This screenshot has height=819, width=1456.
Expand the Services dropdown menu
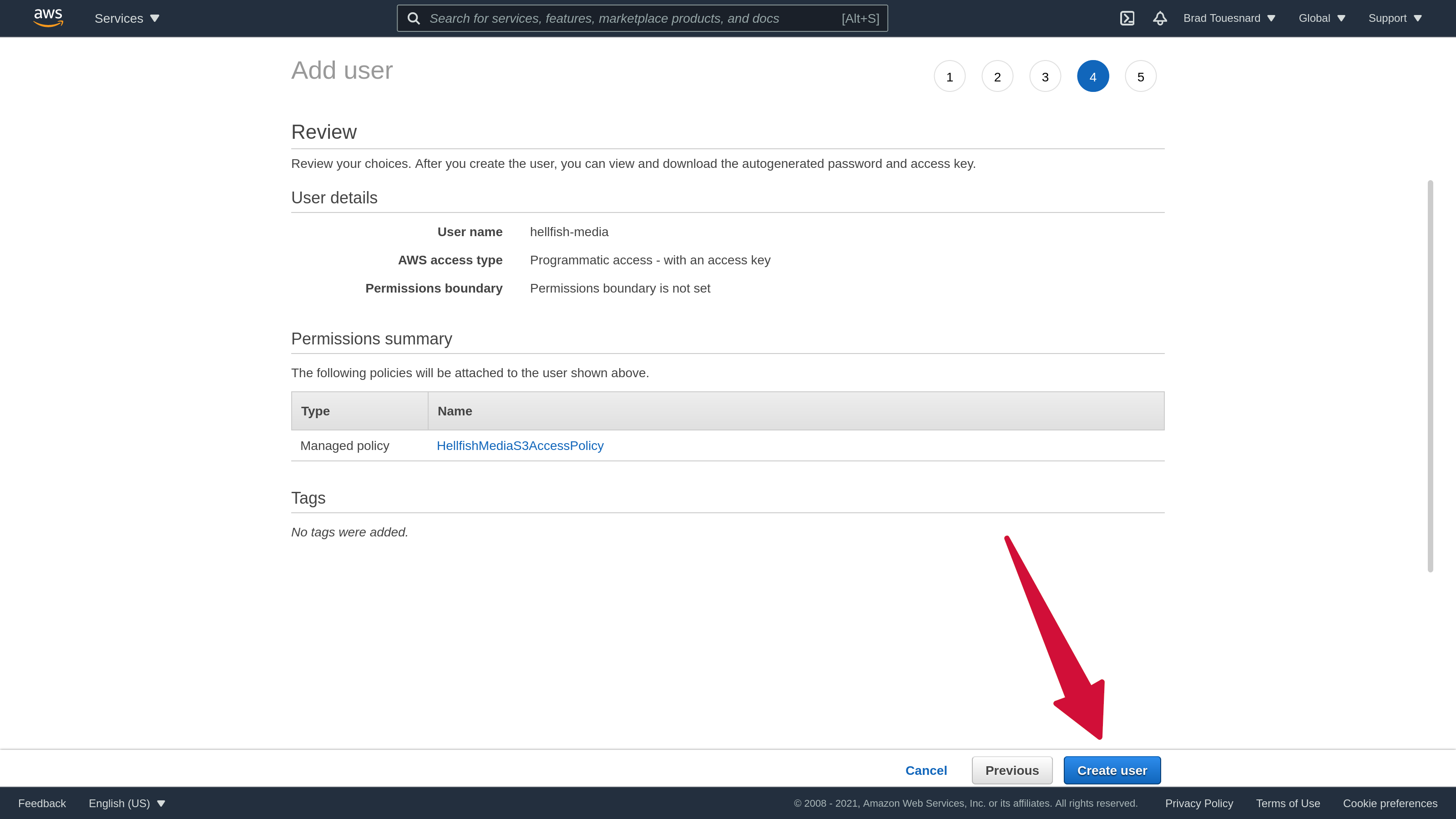point(127,18)
